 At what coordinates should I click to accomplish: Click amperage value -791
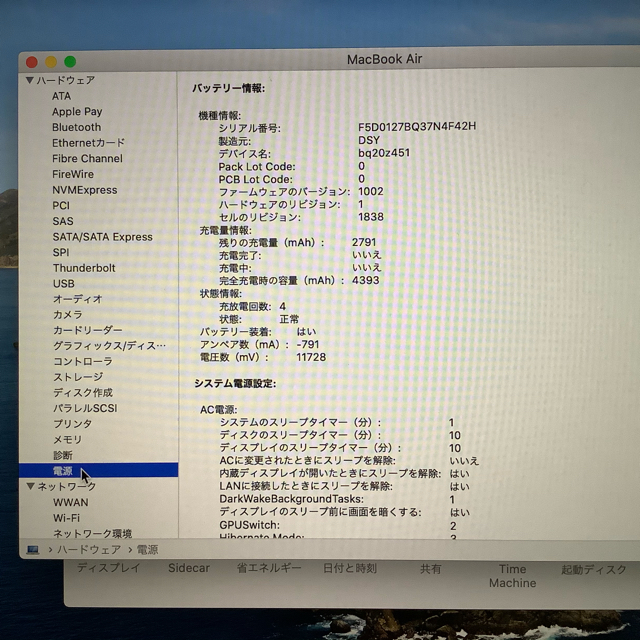click(308, 344)
